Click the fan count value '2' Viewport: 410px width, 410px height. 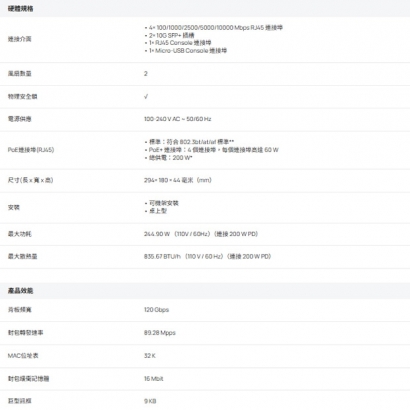click(x=146, y=74)
